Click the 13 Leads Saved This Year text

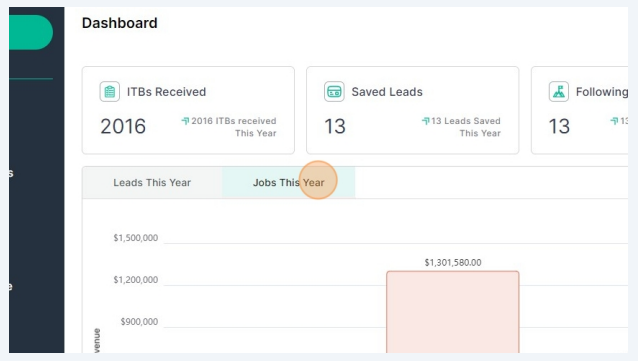pos(466,127)
